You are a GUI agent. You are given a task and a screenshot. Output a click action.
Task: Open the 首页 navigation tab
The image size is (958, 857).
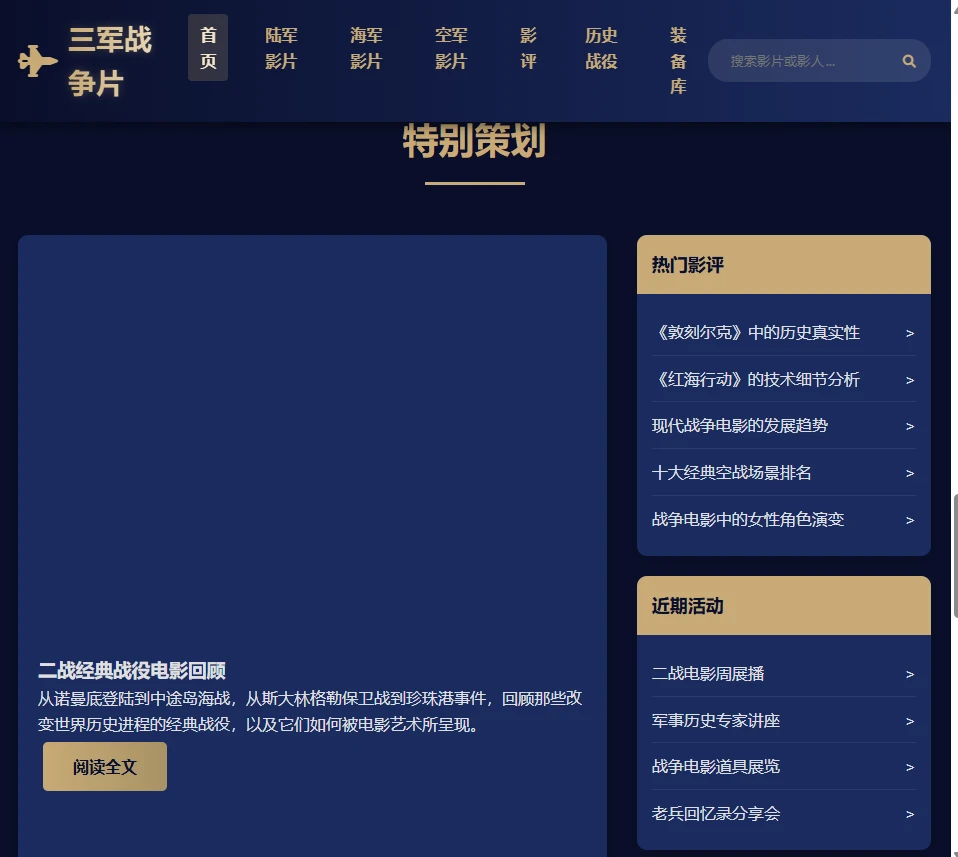click(208, 48)
